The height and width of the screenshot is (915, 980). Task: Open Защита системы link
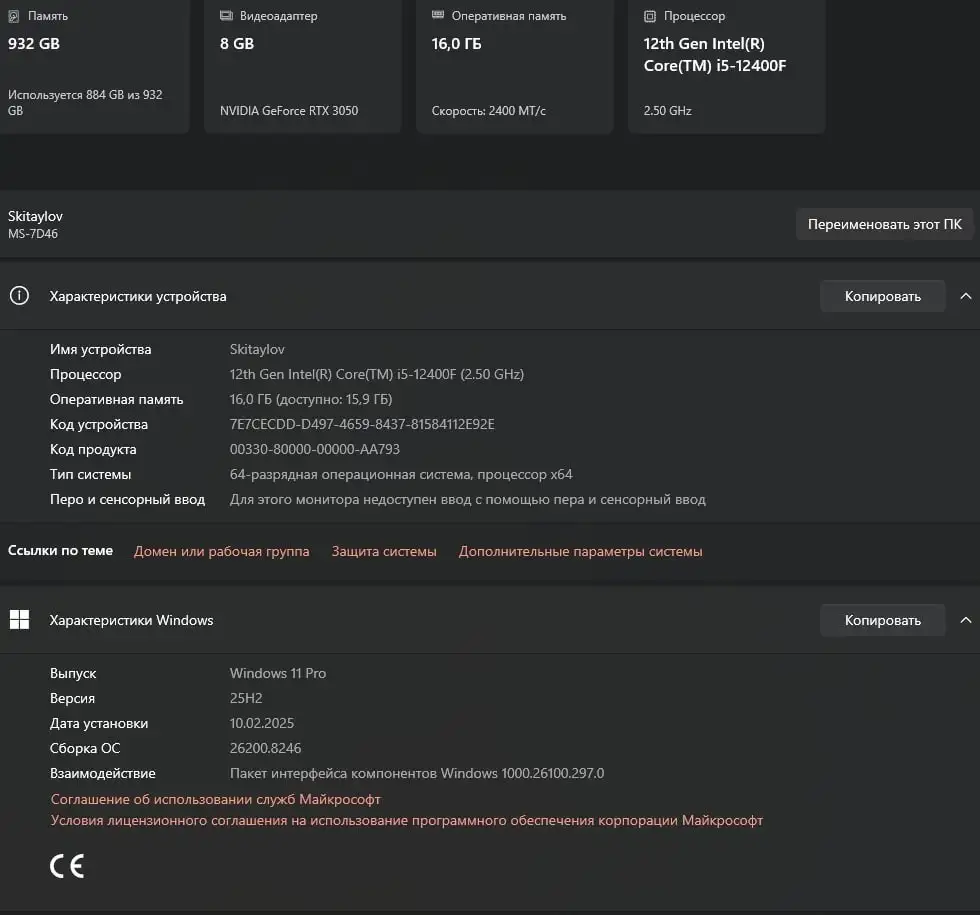384,551
